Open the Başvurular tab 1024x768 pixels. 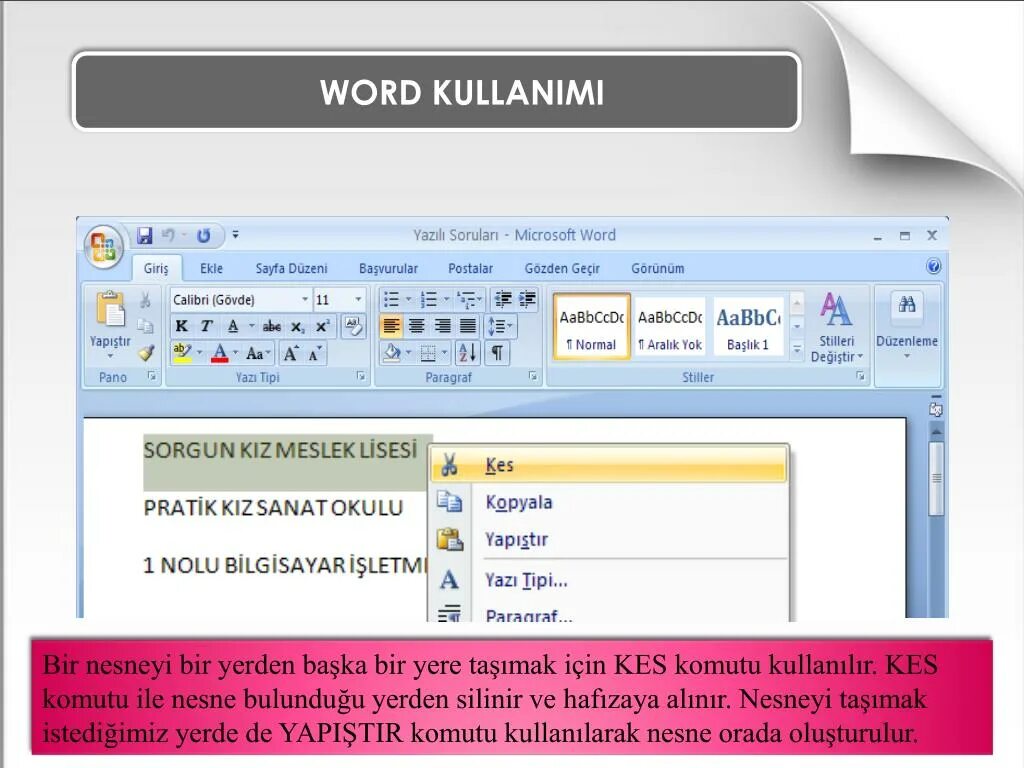coord(389,268)
